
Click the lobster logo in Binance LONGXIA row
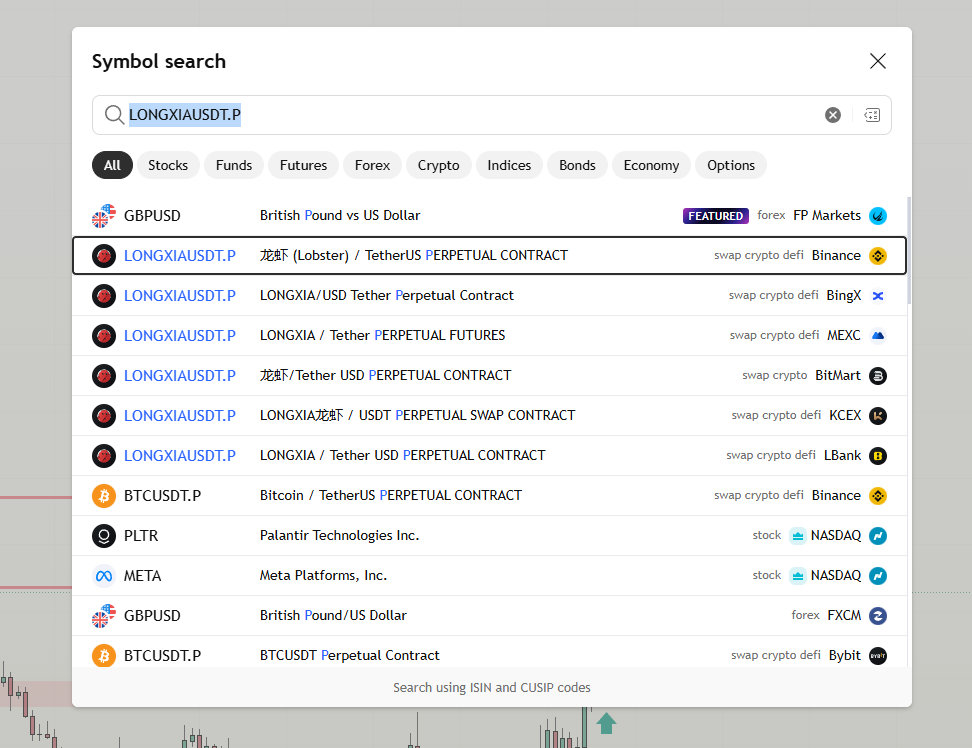[x=104, y=255]
